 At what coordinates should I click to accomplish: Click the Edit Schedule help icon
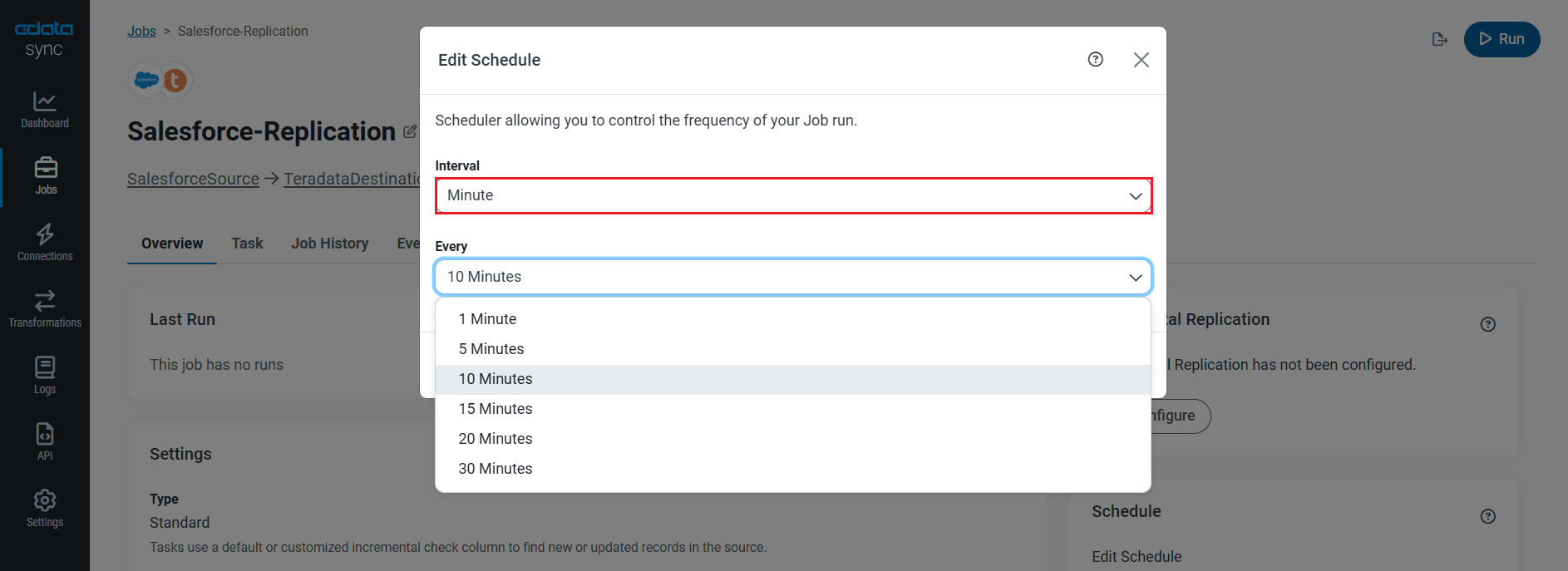[1096, 59]
